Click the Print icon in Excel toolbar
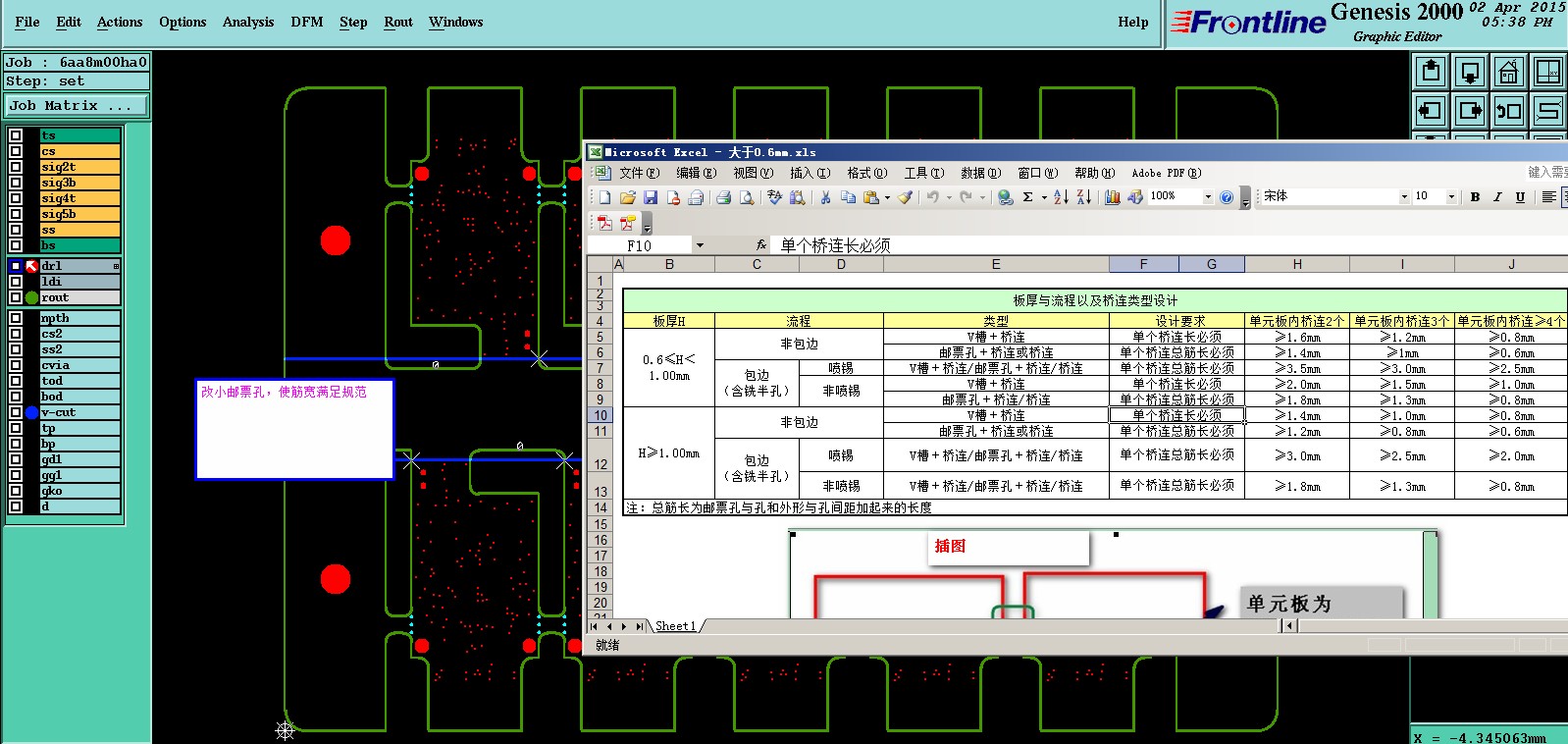 pyautogui.click(x=723, y=197)
